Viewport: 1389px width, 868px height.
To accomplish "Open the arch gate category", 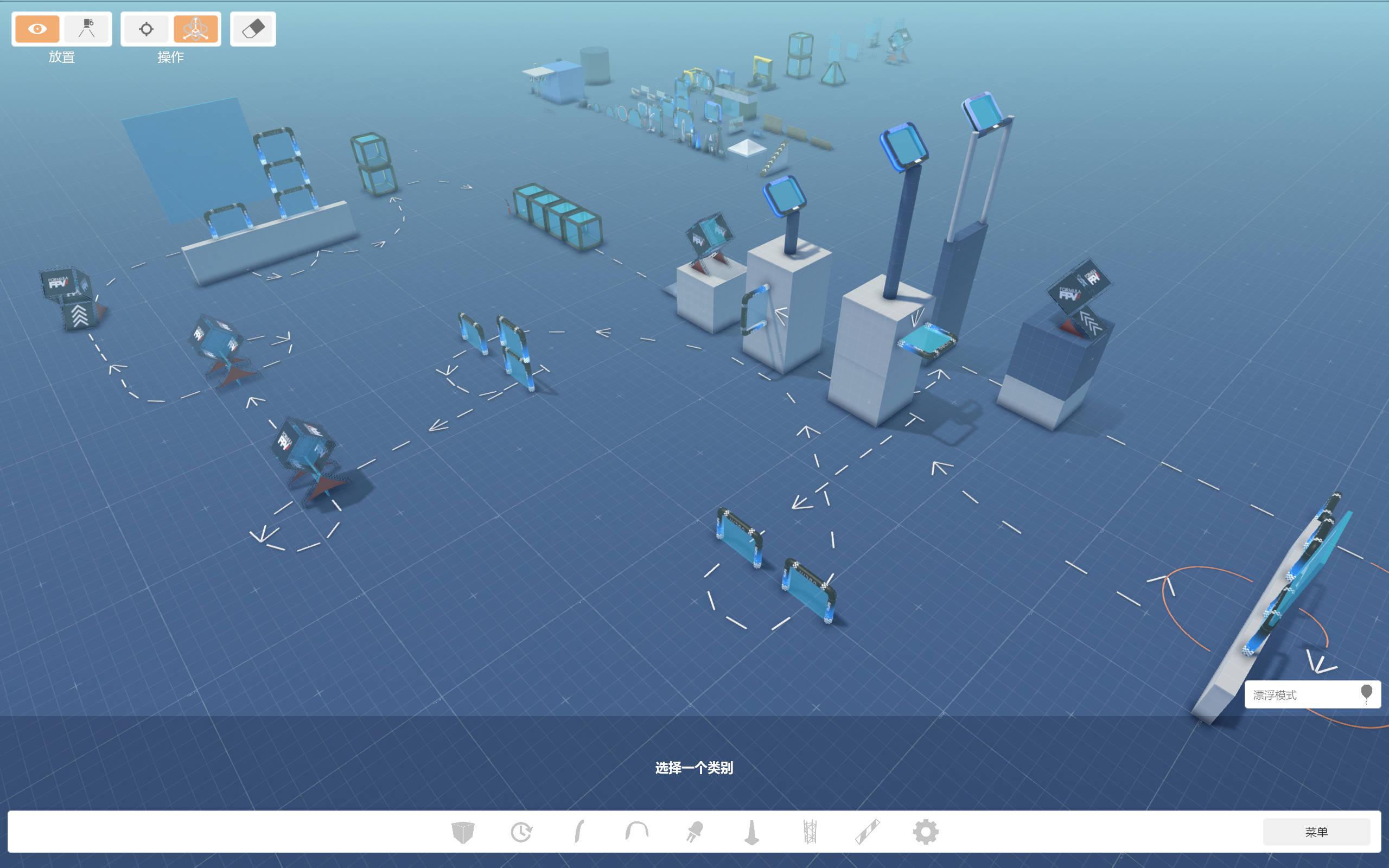I will (x=636, y=831).
